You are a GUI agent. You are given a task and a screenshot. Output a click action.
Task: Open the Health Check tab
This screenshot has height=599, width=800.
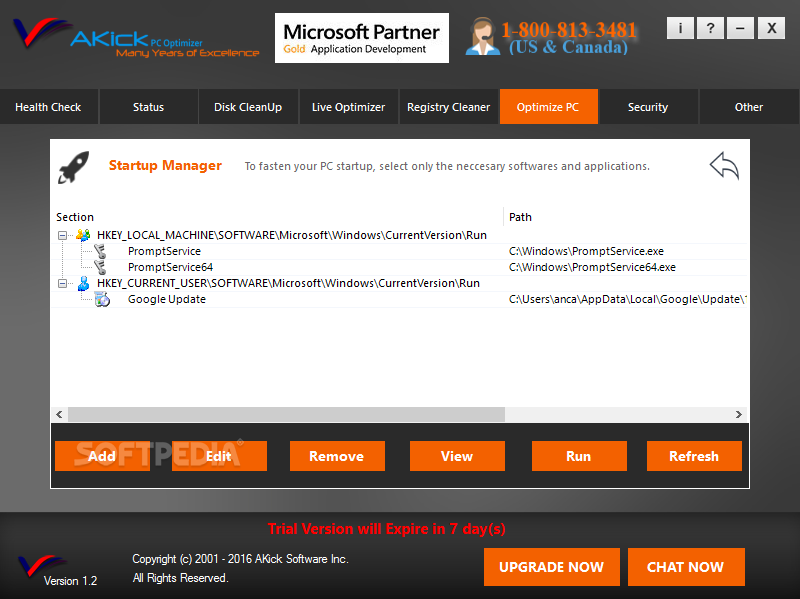(48, 107)
